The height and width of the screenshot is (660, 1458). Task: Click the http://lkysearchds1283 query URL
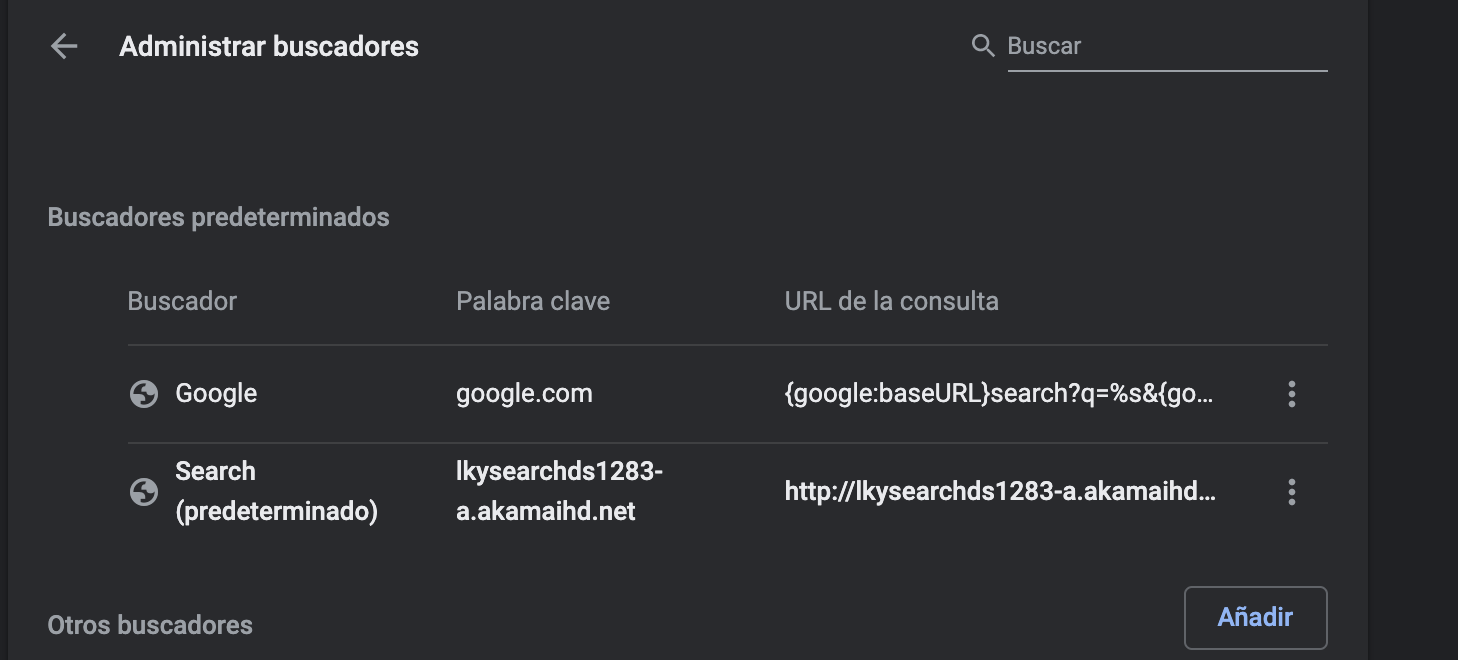click(1000, 492)
